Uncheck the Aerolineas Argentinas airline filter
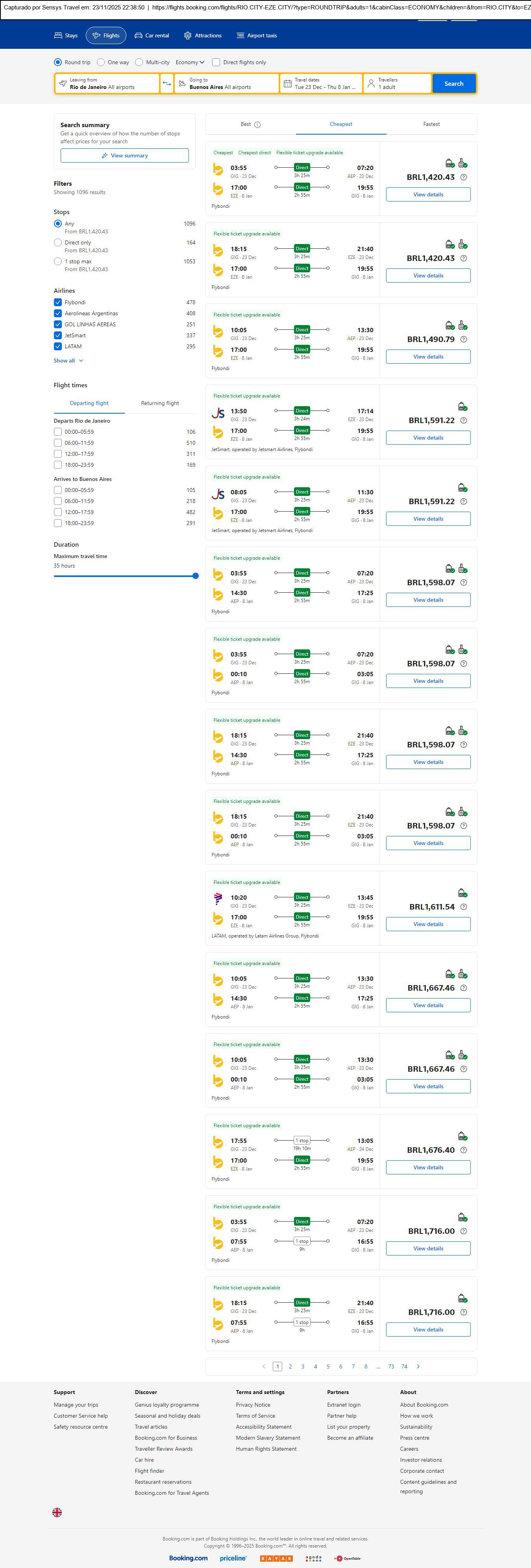Viewport: 531px width, 1568px height. tap(58, 313)
